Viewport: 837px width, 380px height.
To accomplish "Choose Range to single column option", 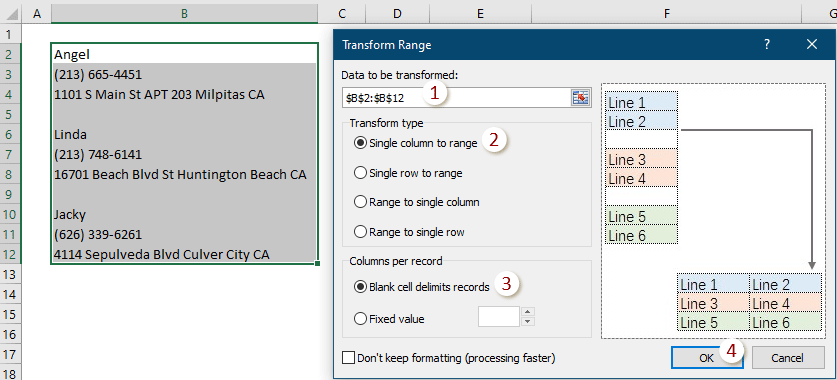I will pyautogui.click(x=417, y=202).
